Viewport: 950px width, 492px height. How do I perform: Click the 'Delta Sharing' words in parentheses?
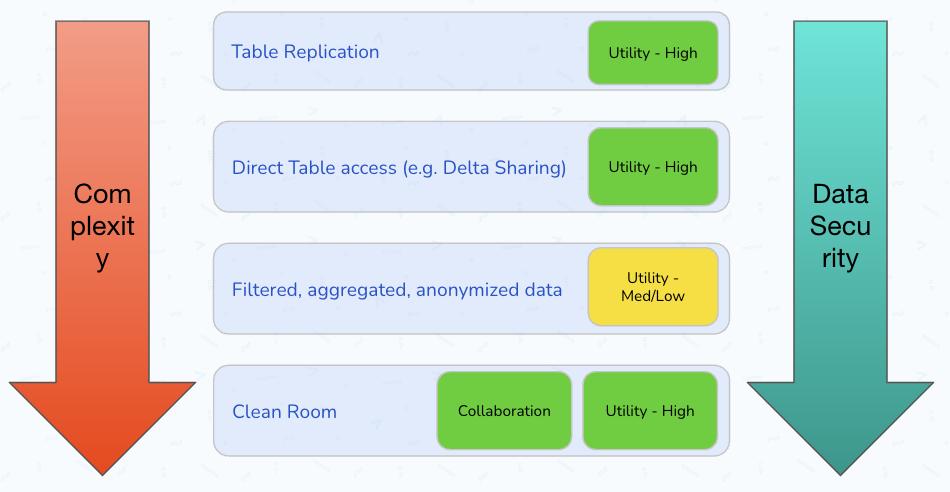510,167
